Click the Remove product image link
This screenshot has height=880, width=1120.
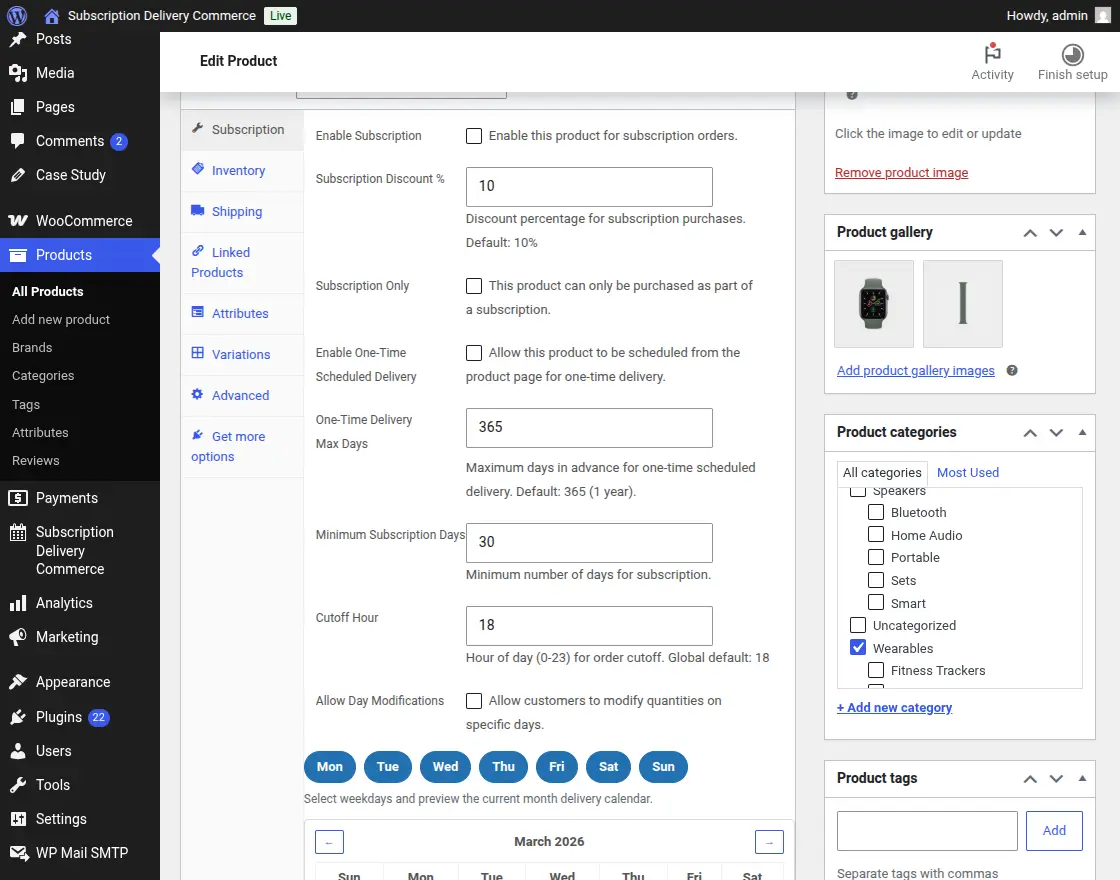point(901,173)
